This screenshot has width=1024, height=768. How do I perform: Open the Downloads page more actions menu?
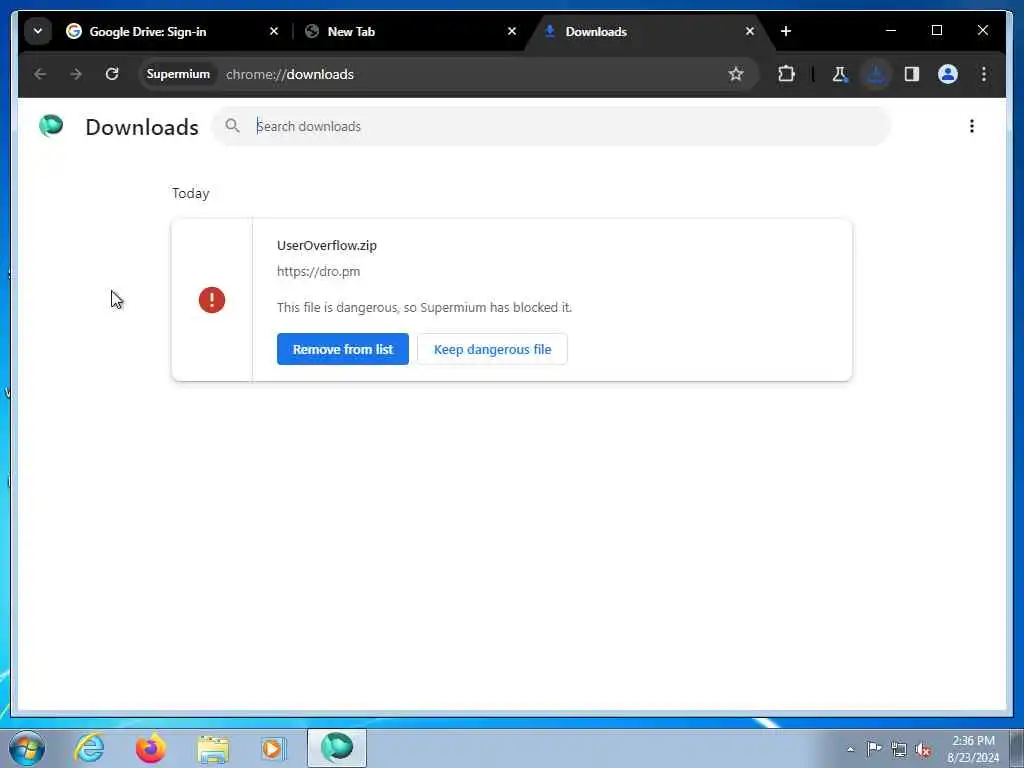tap(972, 126)
